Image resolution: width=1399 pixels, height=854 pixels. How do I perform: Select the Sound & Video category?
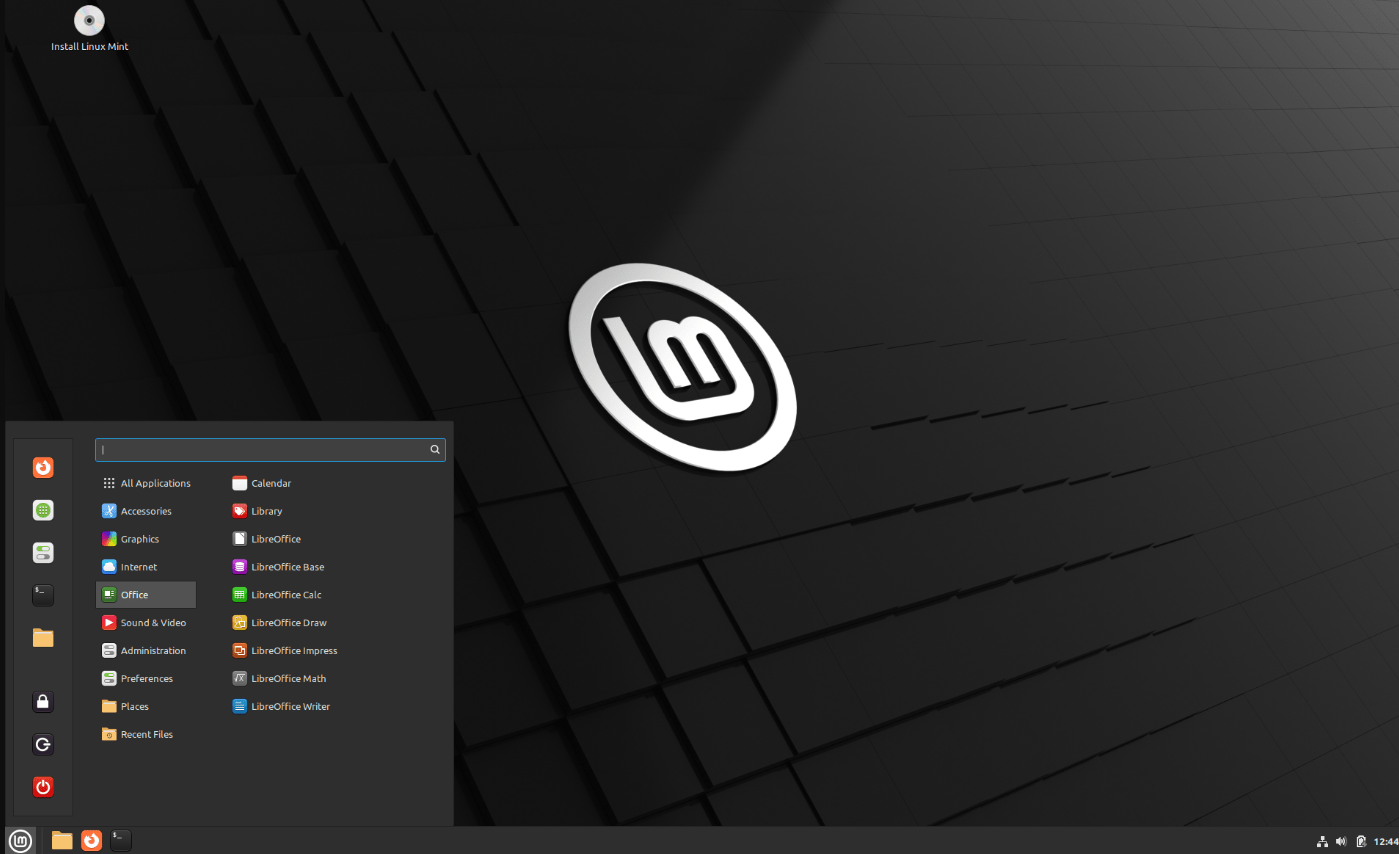tap(146, 623)
